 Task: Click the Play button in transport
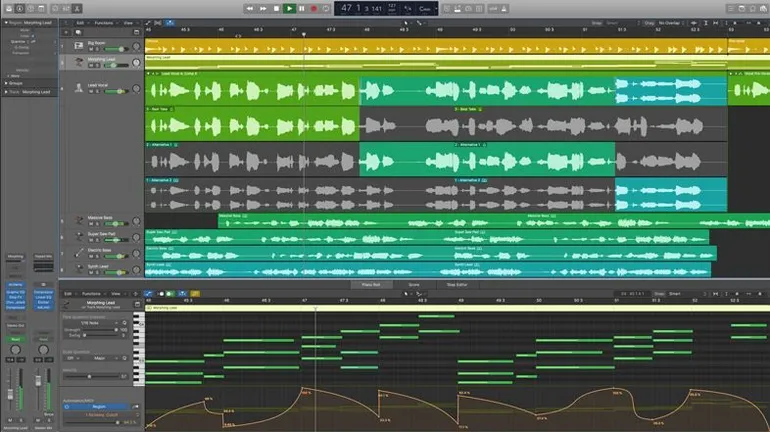tap(289, 8)
